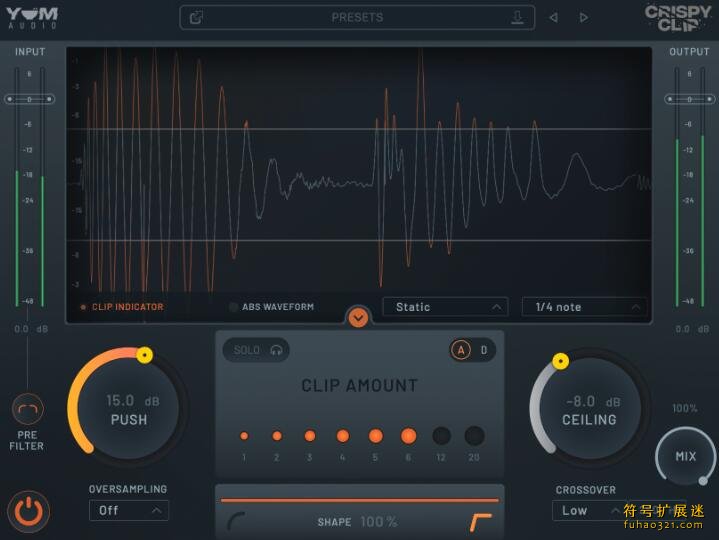Click the SHAPE 100 % value
The width and height of the screenshot is (719, 540).
(379, 522)
